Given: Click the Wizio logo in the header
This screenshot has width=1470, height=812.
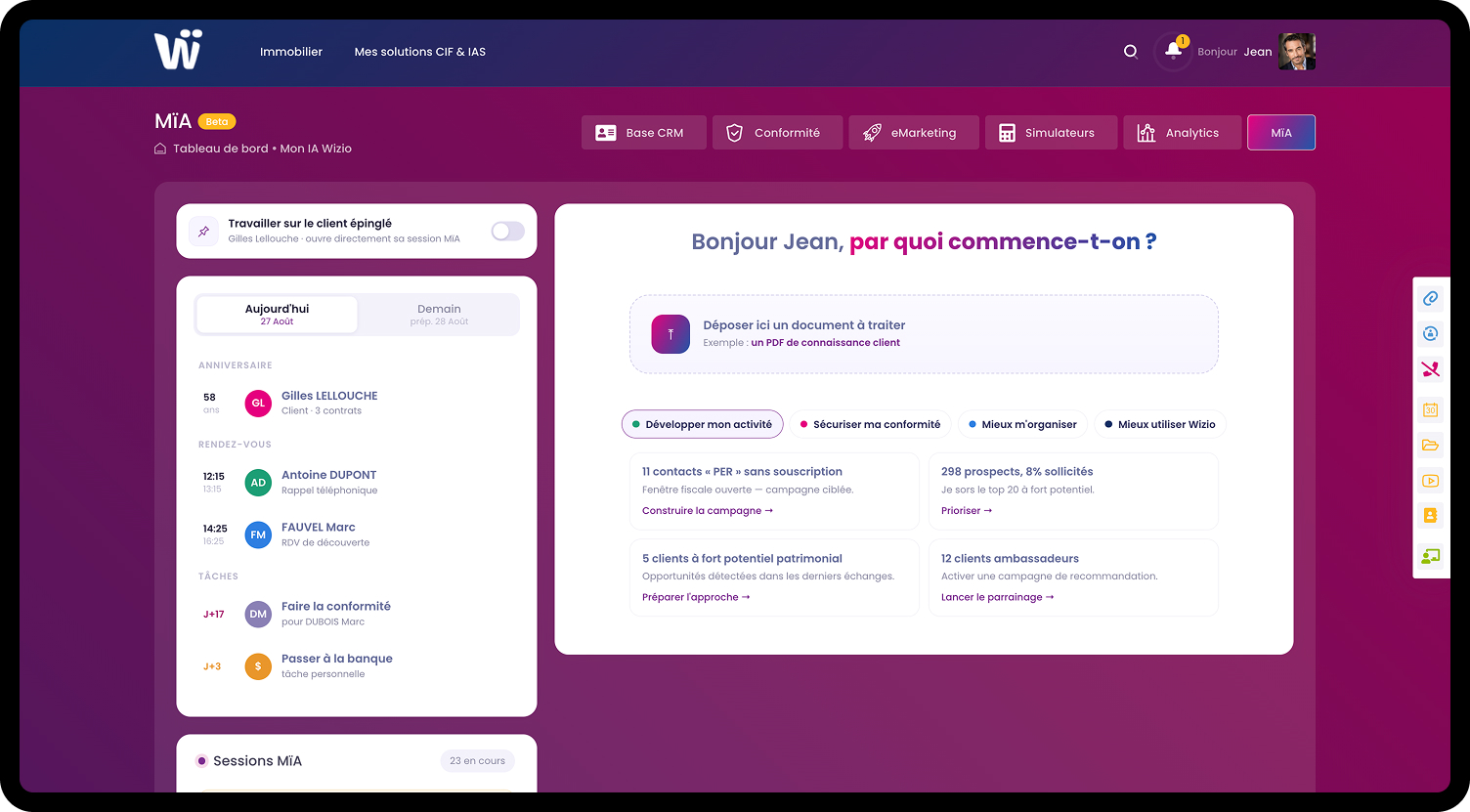Looking at the screenshot, I should (178, 50).
